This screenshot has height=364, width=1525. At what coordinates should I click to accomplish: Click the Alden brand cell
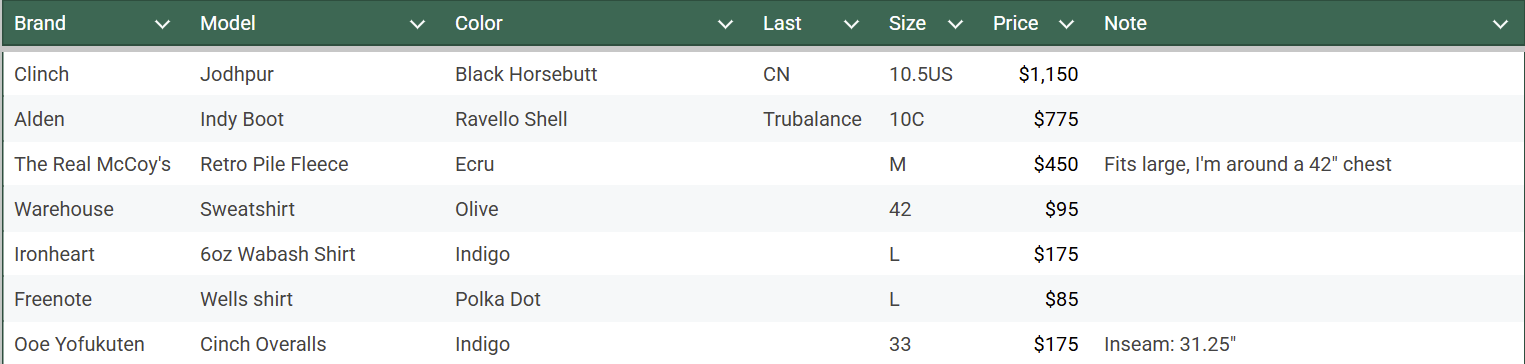coord(39,119)
